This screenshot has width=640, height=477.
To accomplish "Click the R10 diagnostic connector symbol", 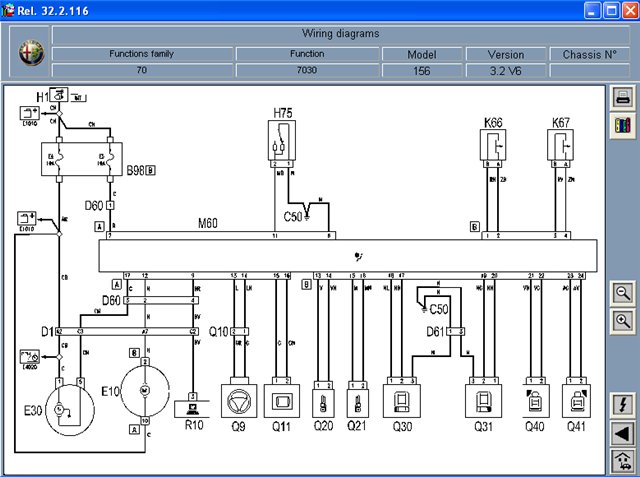I will coord(192,409).
